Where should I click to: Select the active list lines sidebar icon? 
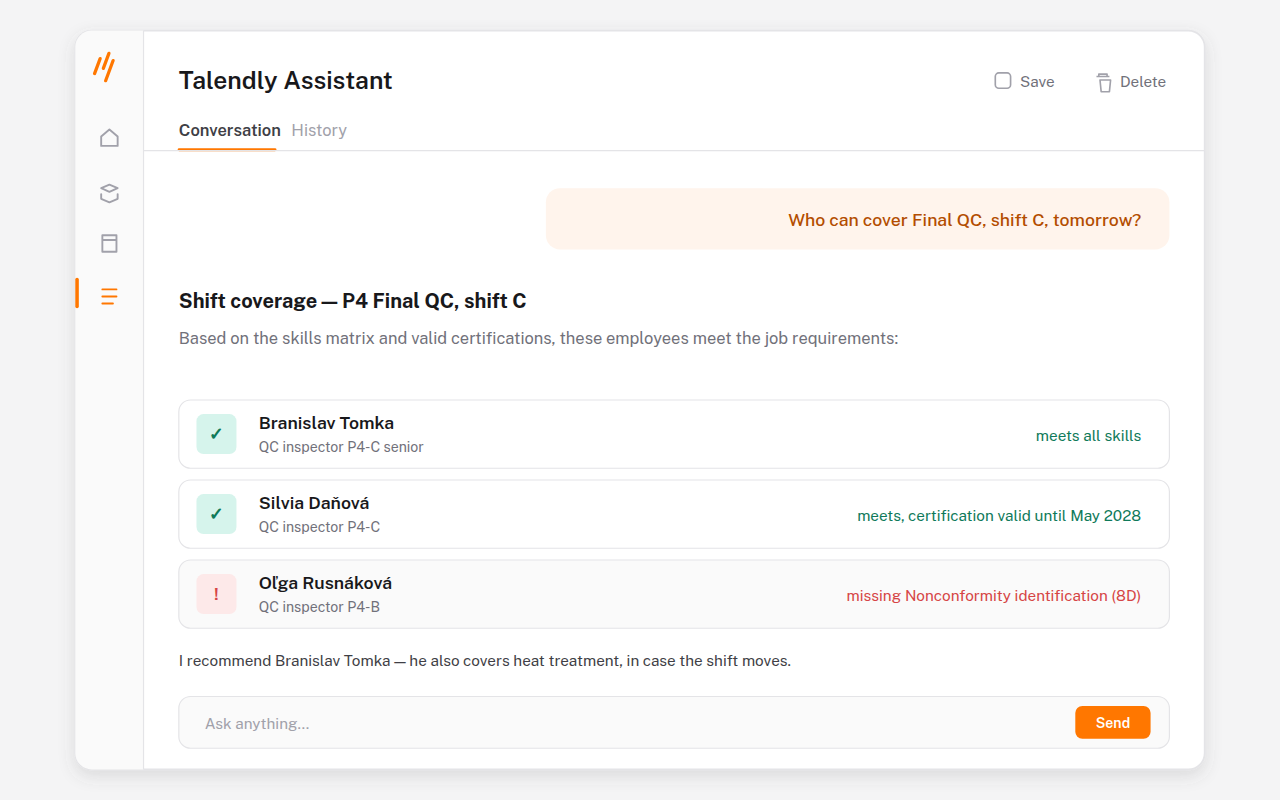(109, 296)
